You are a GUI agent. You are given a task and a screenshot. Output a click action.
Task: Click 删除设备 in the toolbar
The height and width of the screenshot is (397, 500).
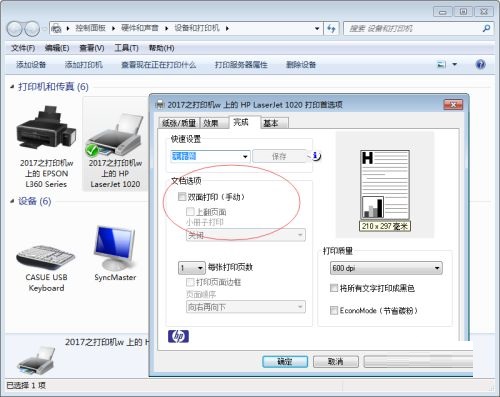tap(301, 64)
